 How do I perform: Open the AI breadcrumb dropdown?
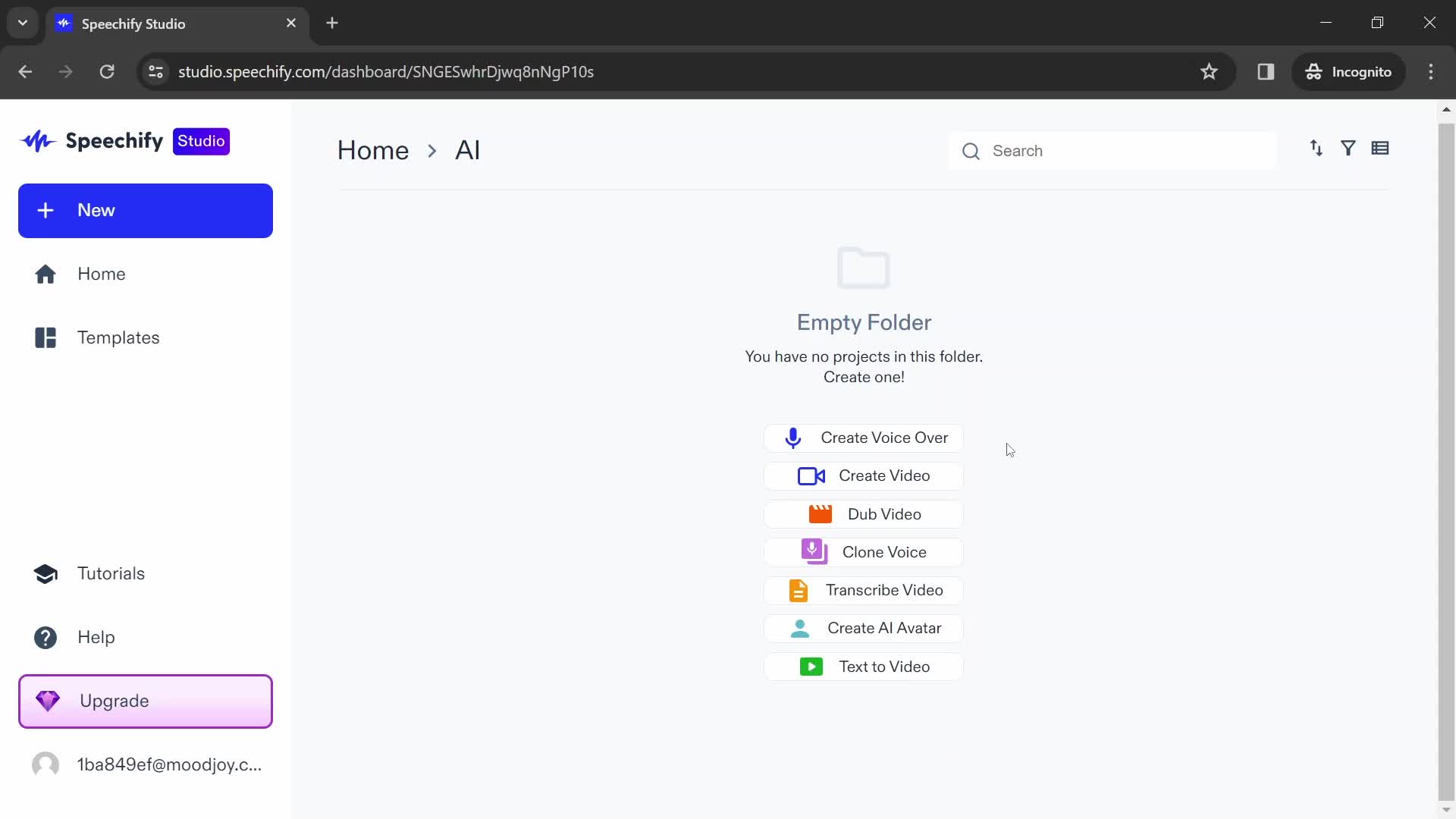tap(467, 150)
